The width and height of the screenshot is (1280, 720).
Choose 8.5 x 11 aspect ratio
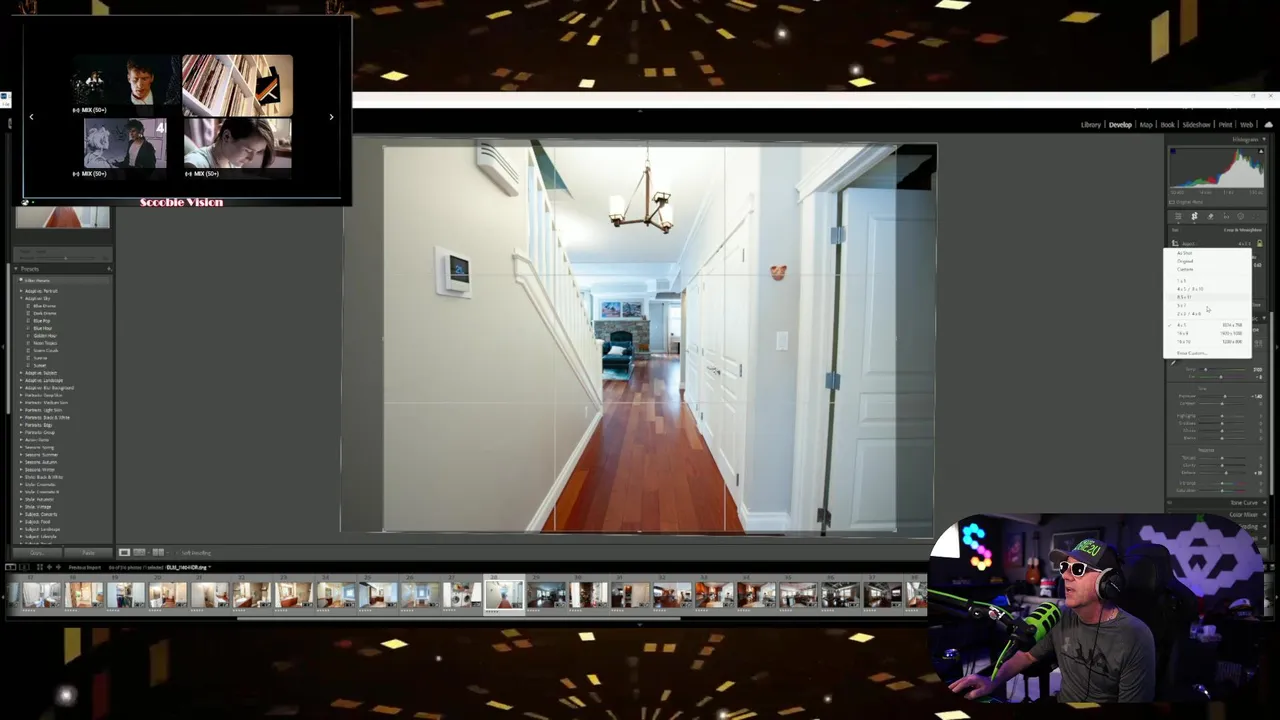point(1184,297)
